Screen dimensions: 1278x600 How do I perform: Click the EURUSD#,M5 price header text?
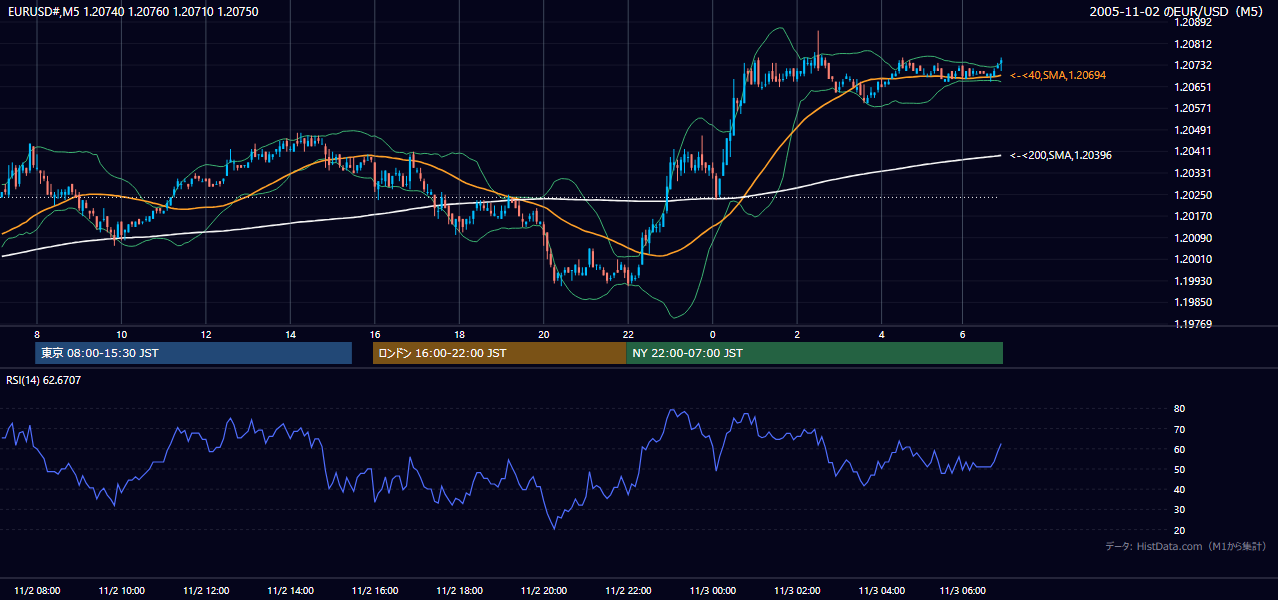point(132,11)
